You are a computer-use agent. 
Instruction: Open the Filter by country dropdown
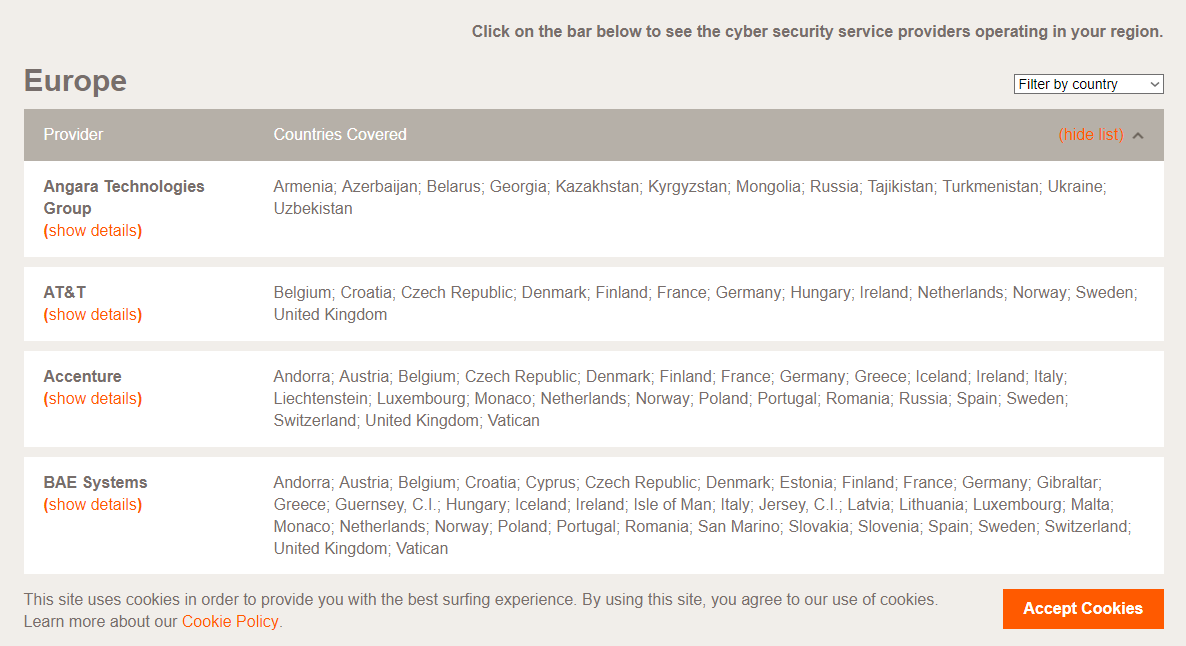[1088, 84]
